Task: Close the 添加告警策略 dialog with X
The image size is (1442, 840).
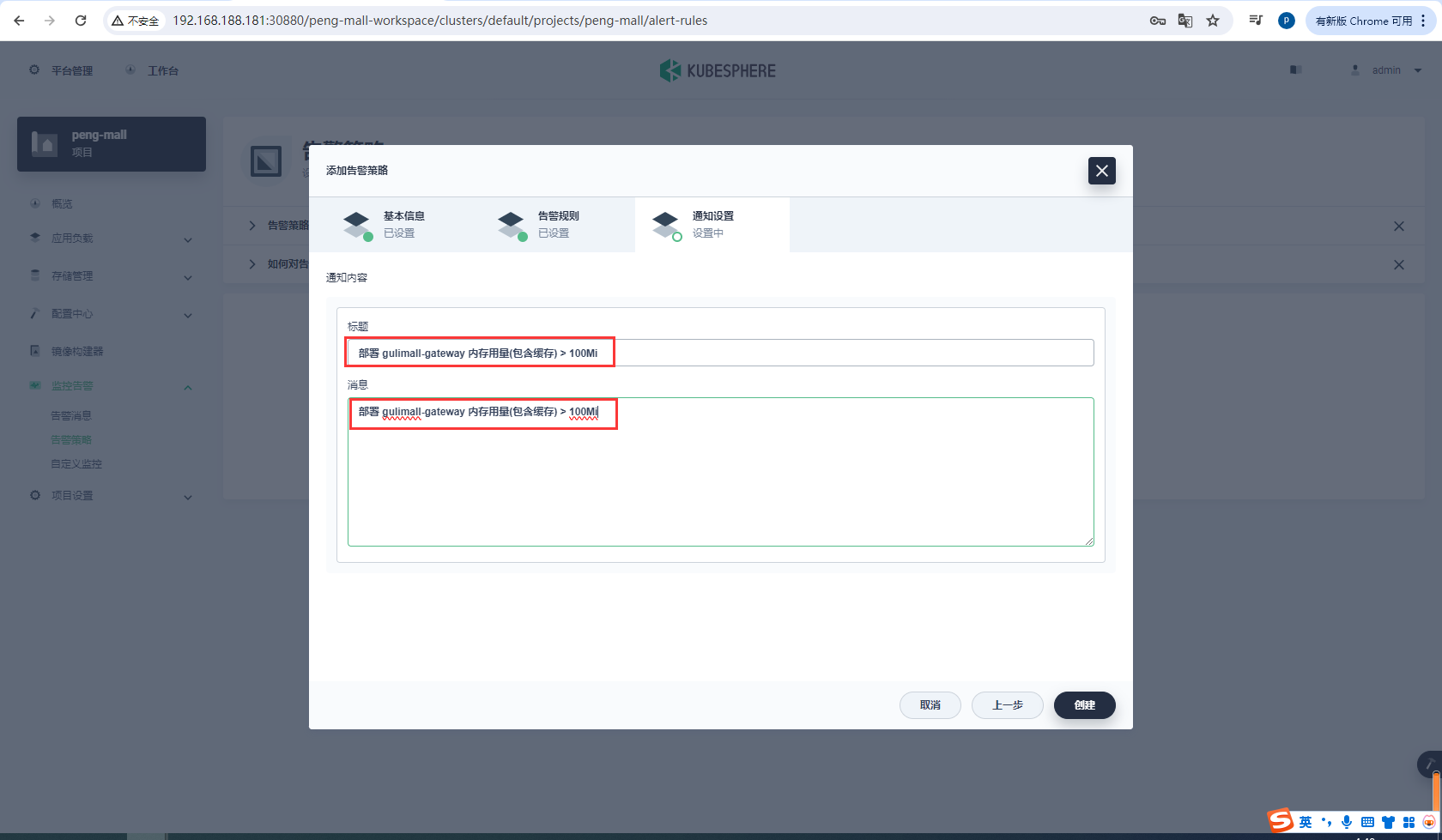Action: coord(1102,171)
